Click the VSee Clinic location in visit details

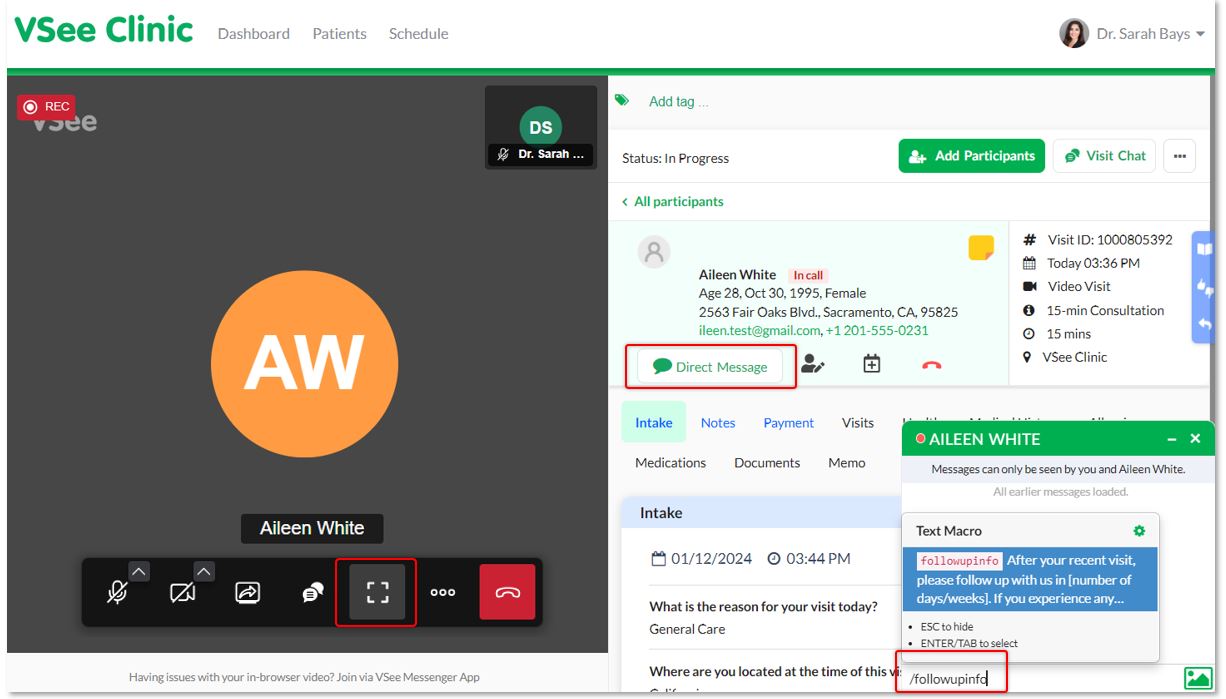pos(1075,357)
